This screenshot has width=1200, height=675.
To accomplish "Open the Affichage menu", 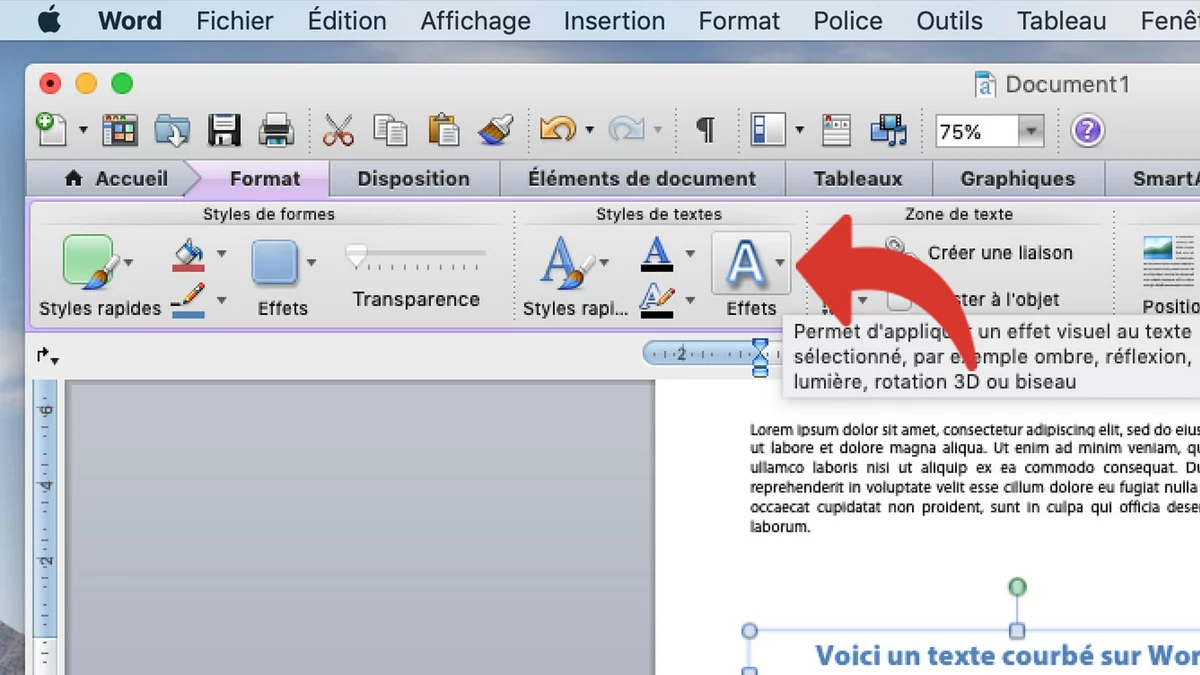I will (x=475, y=21).
